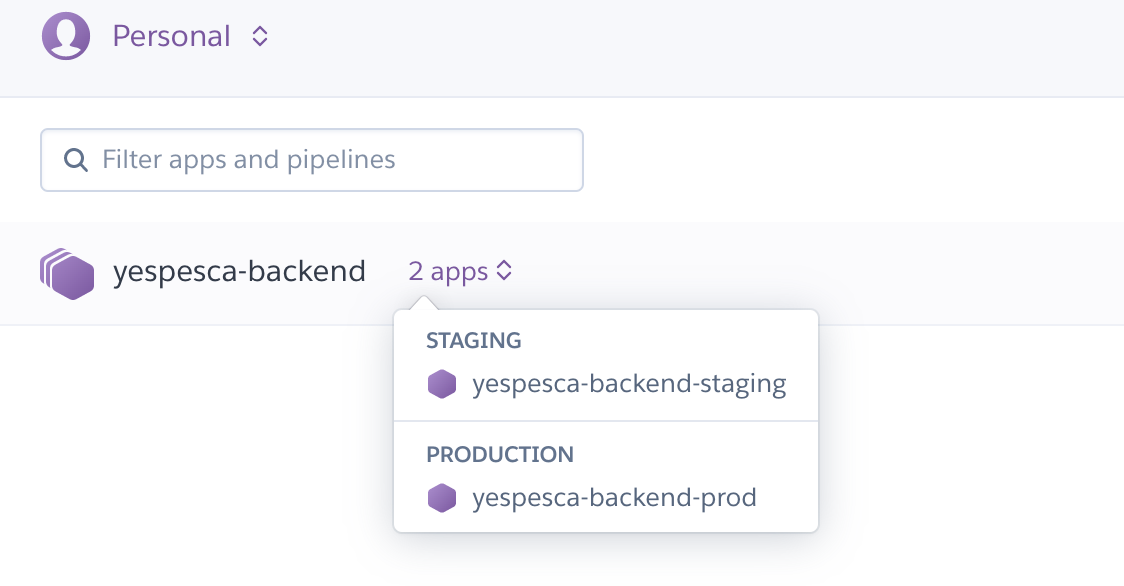1124x586 pixels.
Task: Click the Personal account avatar icon
Action: coord(66,36)
